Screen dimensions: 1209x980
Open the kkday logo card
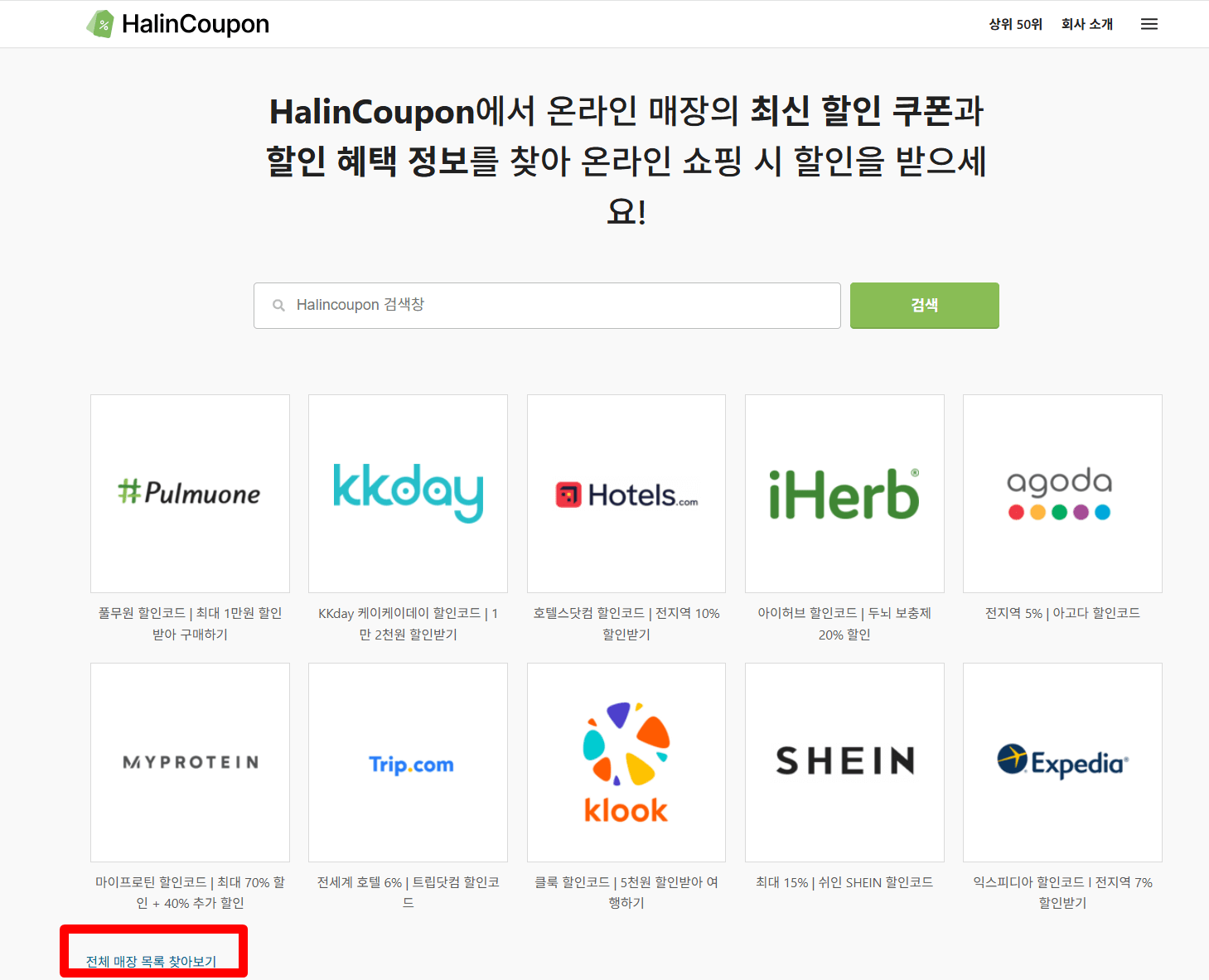click(408, 494)
